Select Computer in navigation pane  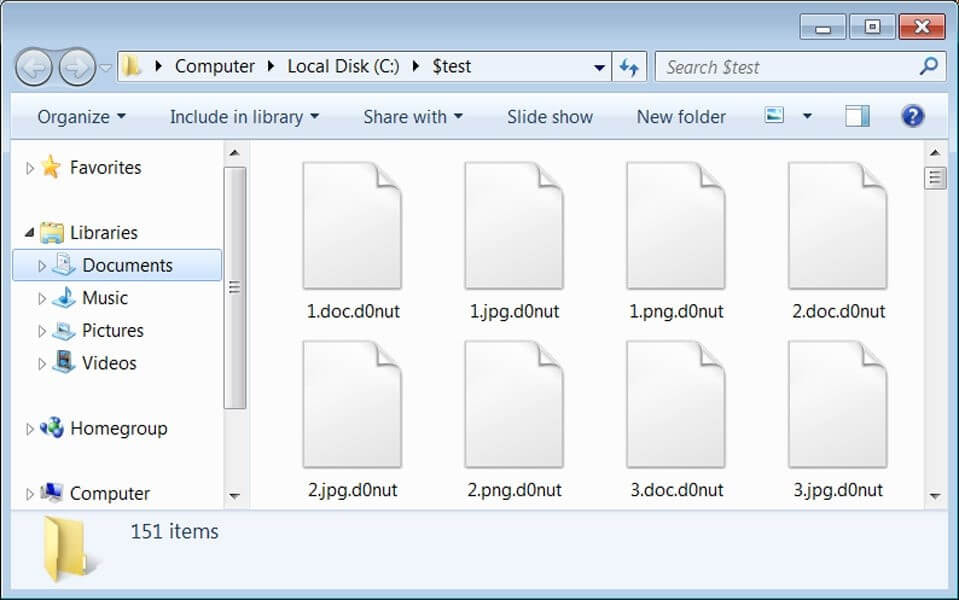coord(109,494)
